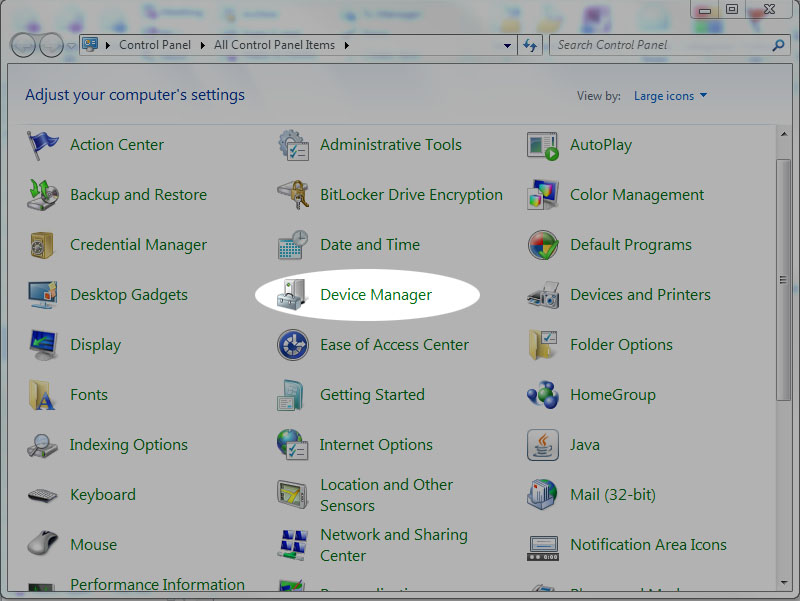Open the Mouse icon
Screen dimensions: 800x601
42,543
